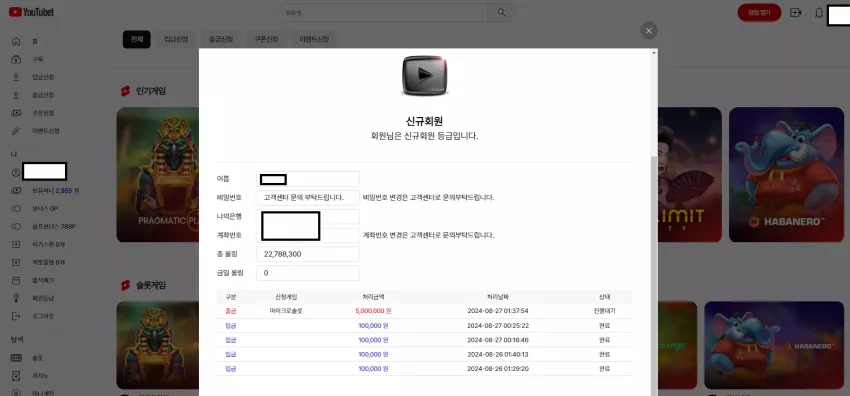Open the 슬롯 slot icon under explore

click(16, 358)
